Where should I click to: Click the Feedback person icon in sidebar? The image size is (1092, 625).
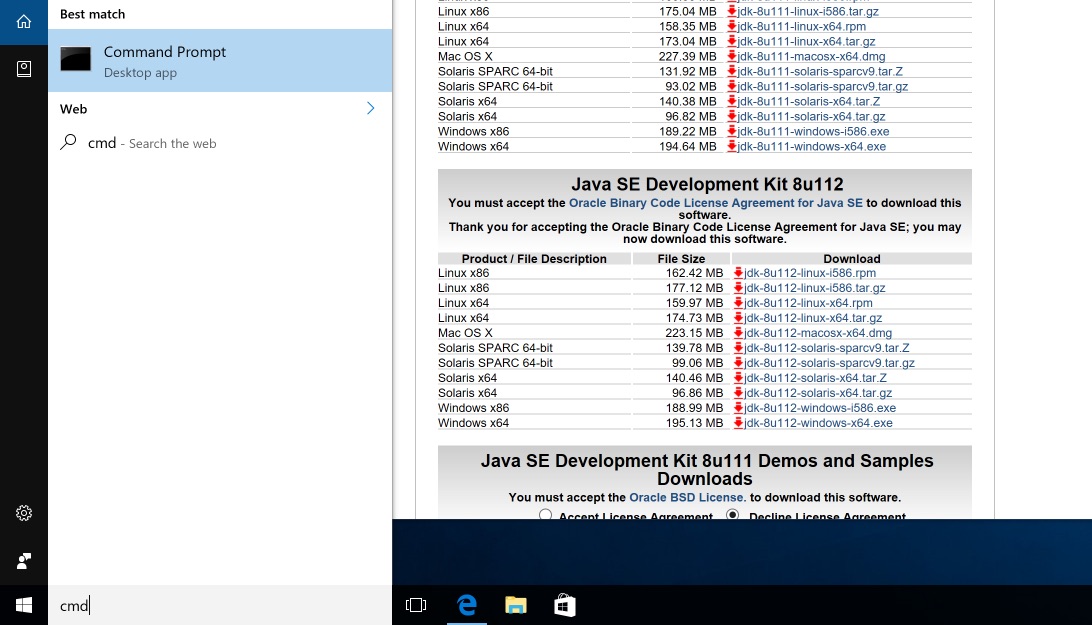24,561
